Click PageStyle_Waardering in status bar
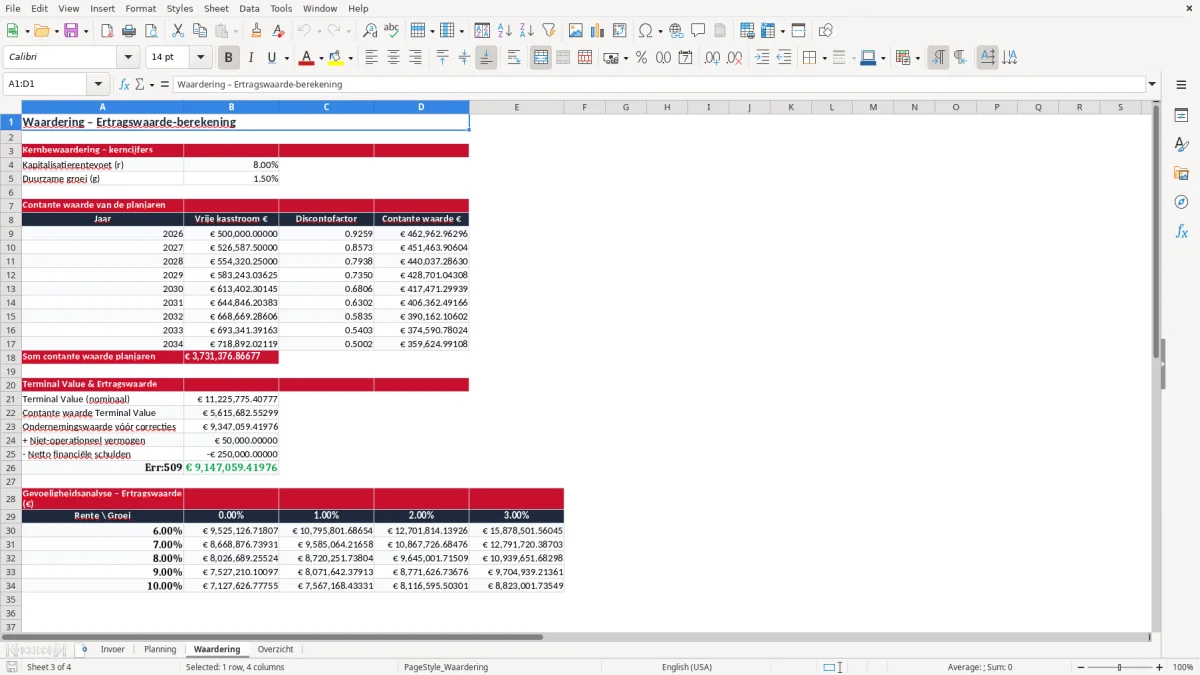This screenshot has width=1200, height=675. (446, 667)
